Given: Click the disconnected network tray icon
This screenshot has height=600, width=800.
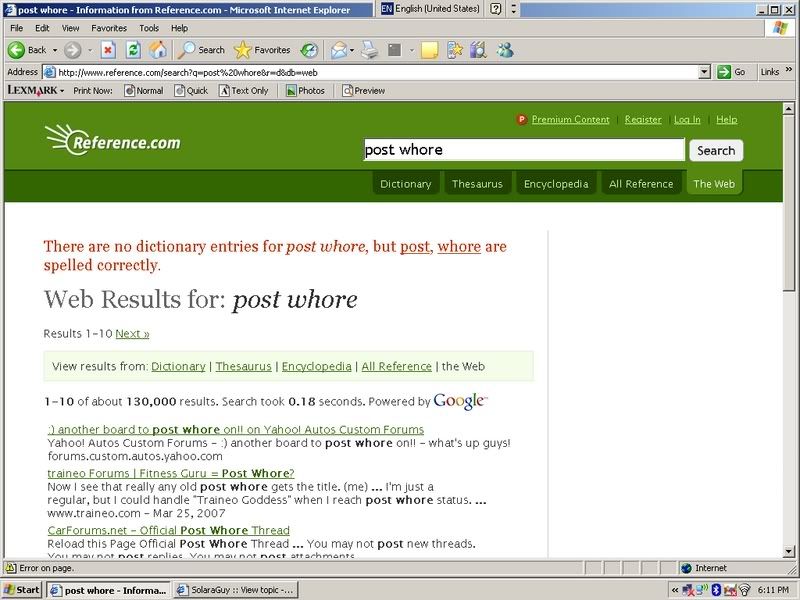Looking at the screenshot, I should point(688,590).
